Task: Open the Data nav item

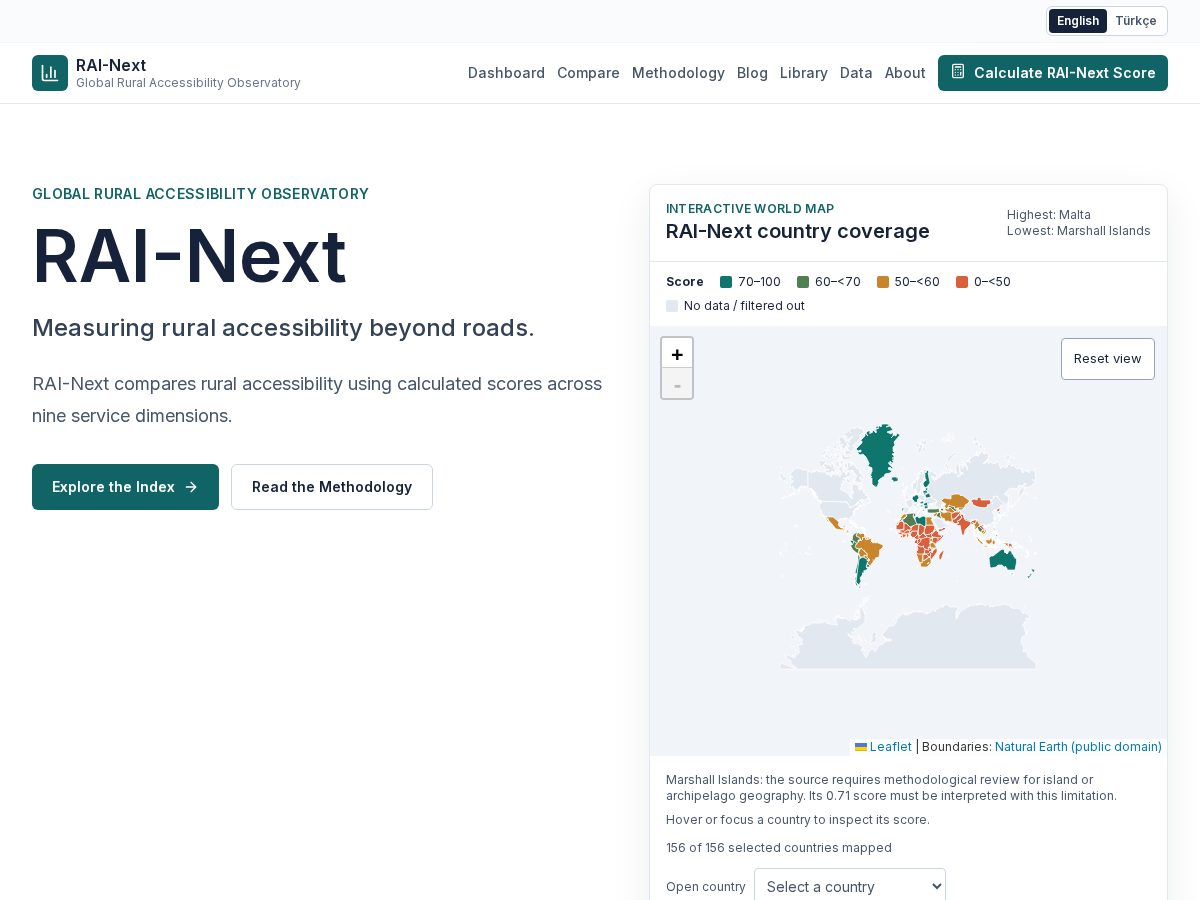Action: pos(856,73)
